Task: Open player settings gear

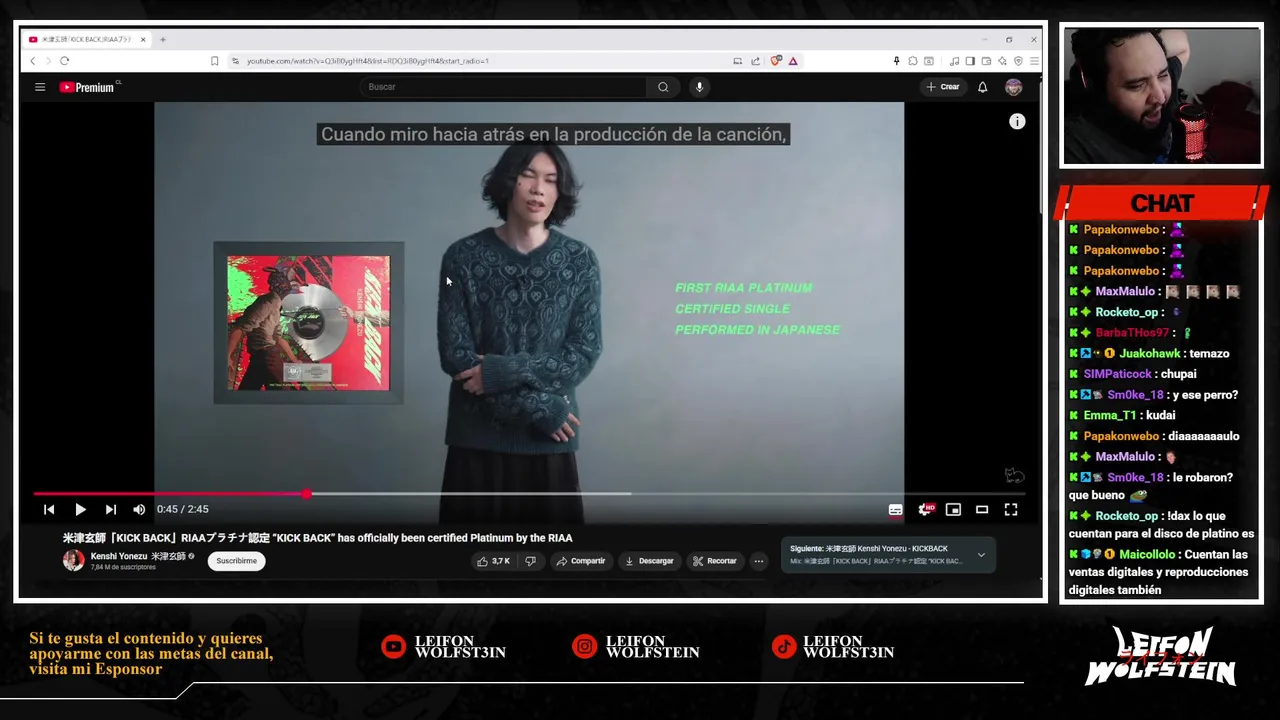Action: (926, 510)
